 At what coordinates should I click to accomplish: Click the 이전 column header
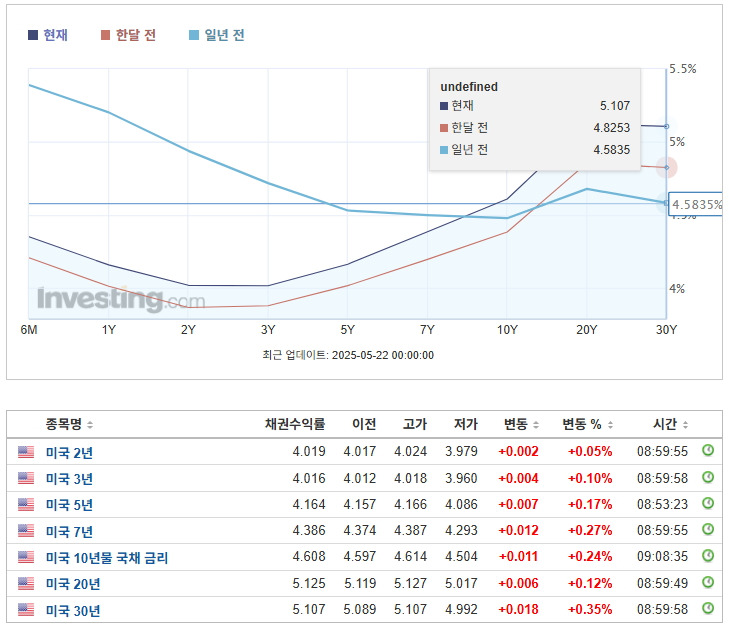tap(364, 424)
